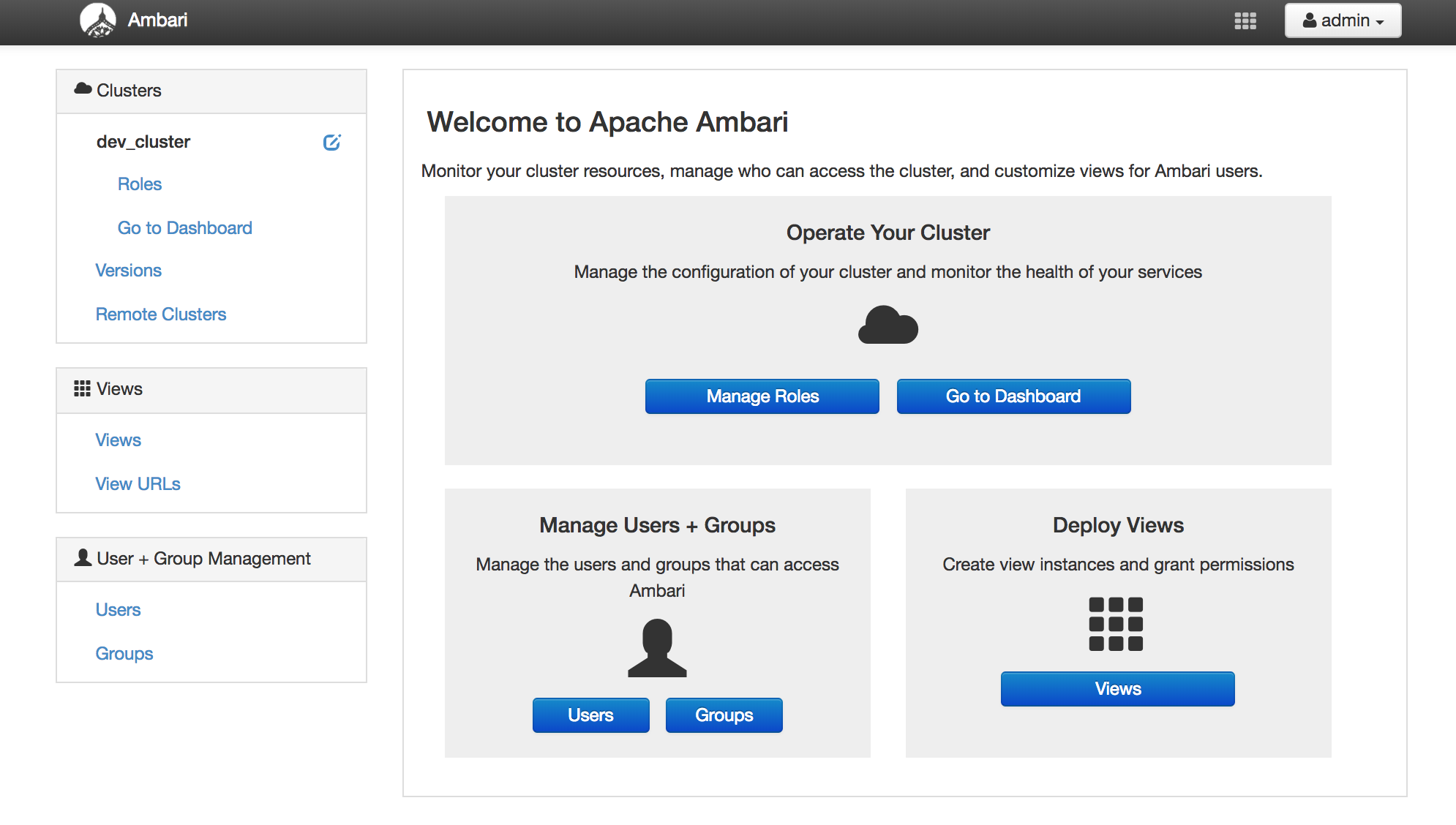Click the blue Users button
The image size is (1456, 825).
(590, 715)
